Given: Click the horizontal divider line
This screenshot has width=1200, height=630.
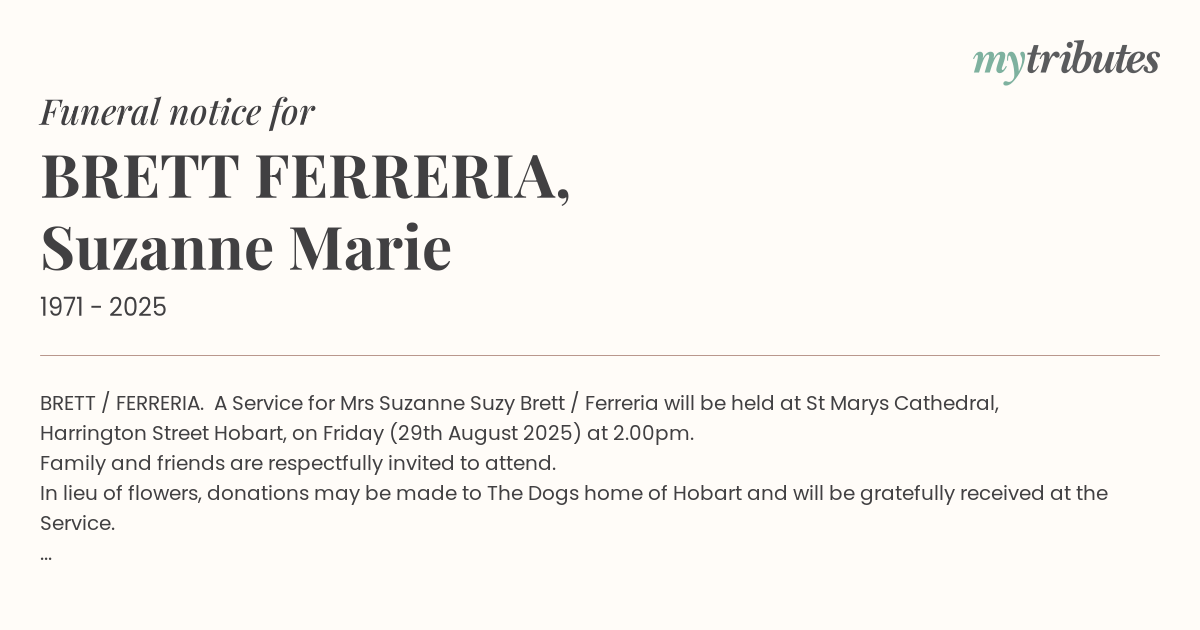Looking at the screenshot, I should click(600, 355).
